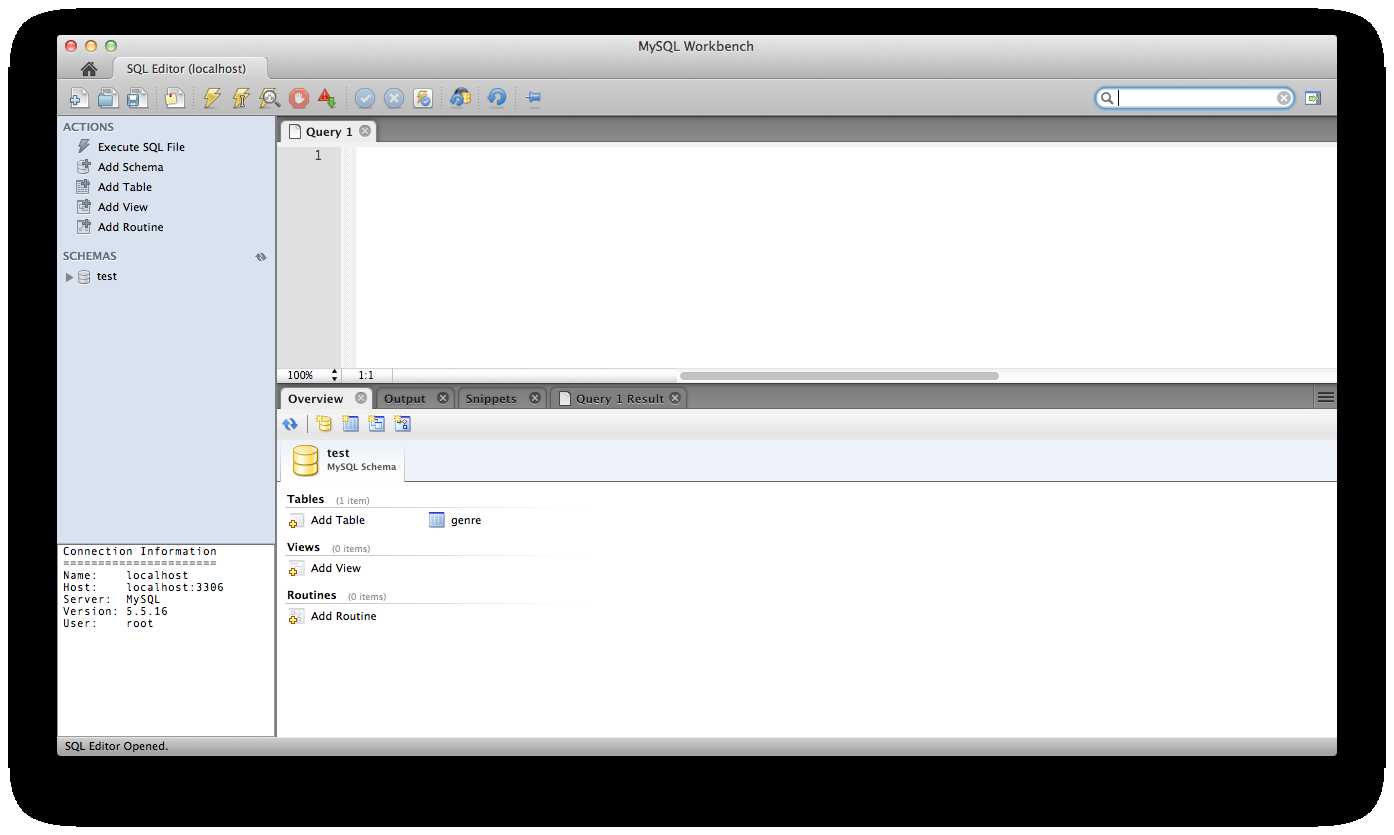1394x835 pixels.
Task: Click the icon right of search box
Action: (x=1313, y=98)
